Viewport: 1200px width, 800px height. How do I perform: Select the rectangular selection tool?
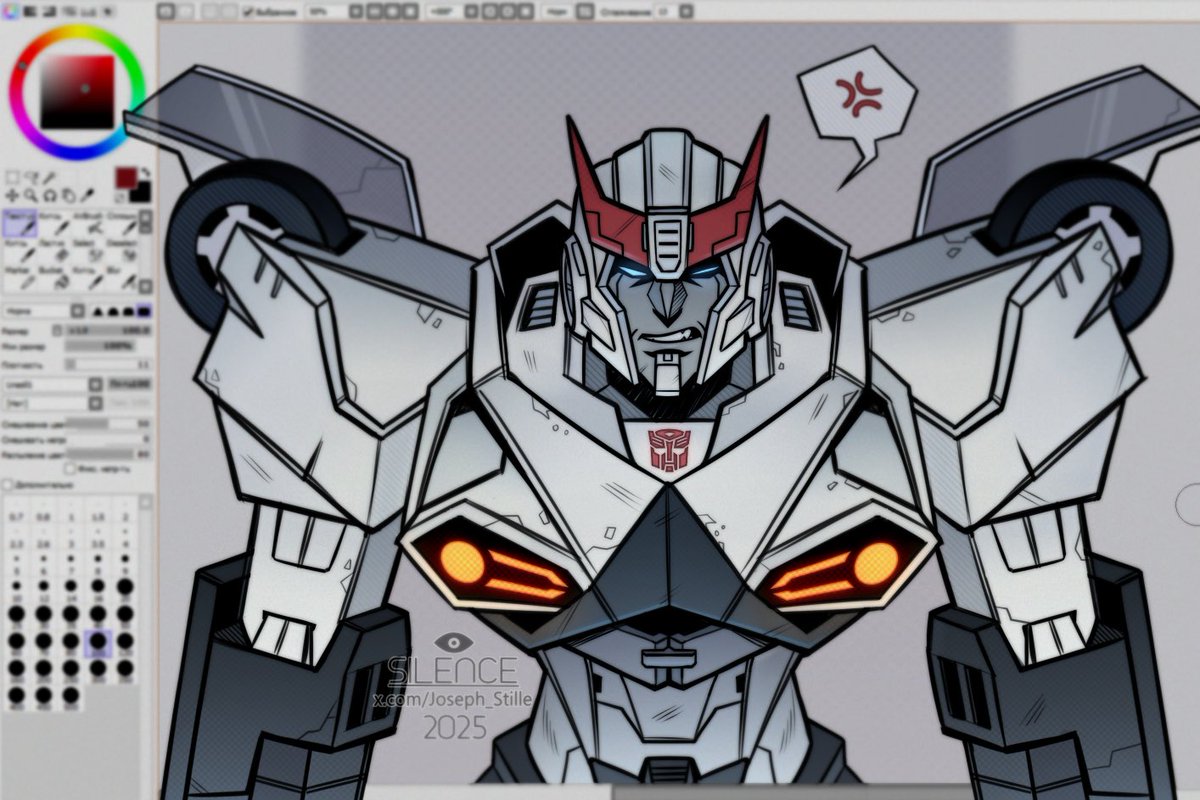click(13, 178)
